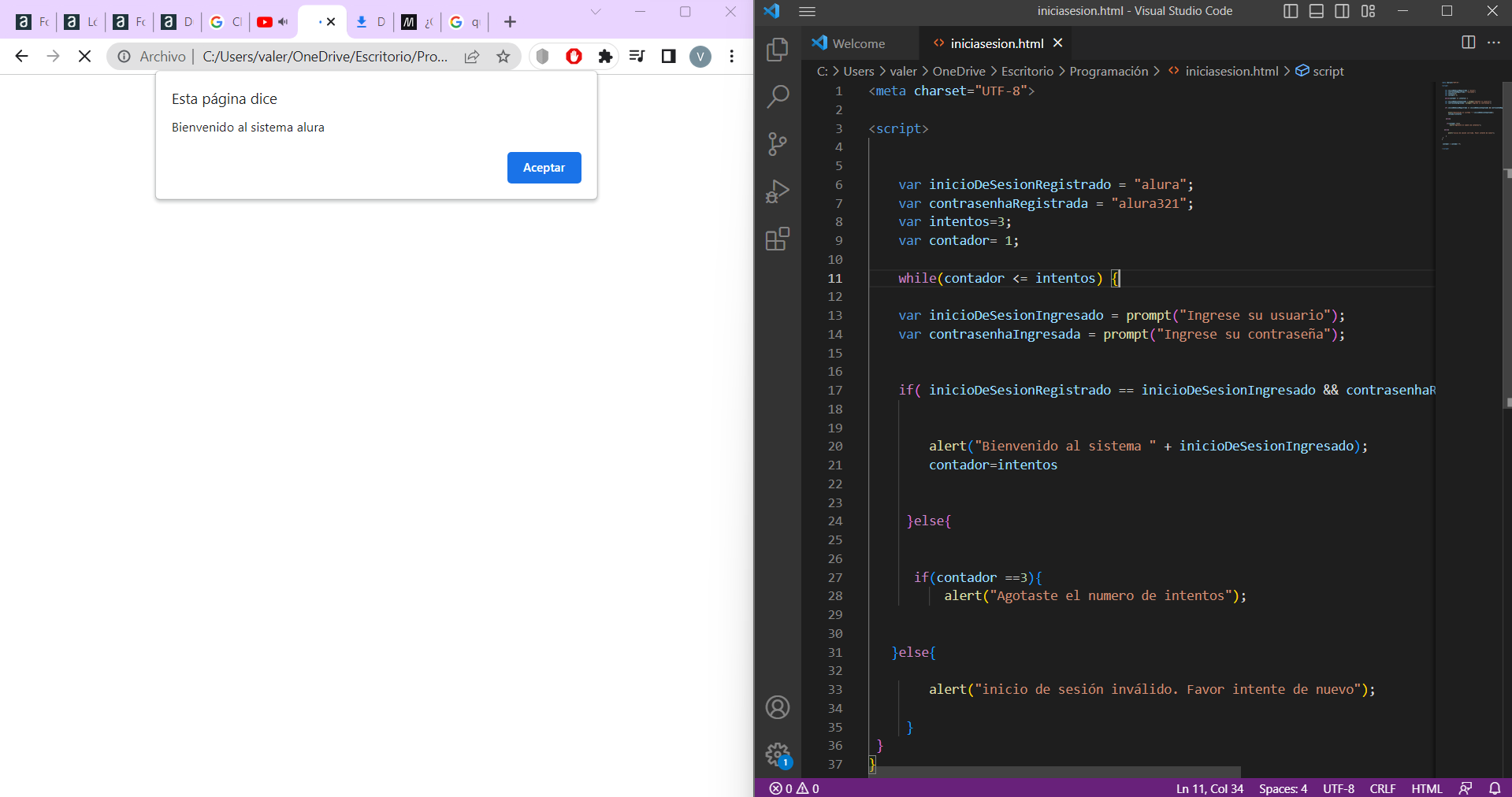Image resolution: width=1512 pixels, height=797 pixels.
Task: Change file encoding UTF-8
Action: click(1339, 788)
